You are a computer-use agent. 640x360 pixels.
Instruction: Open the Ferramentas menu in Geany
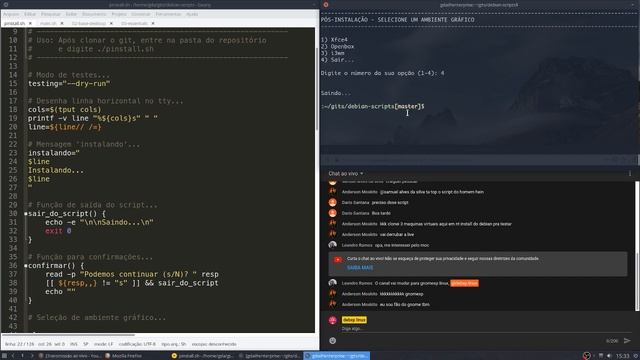coord(168,14)
